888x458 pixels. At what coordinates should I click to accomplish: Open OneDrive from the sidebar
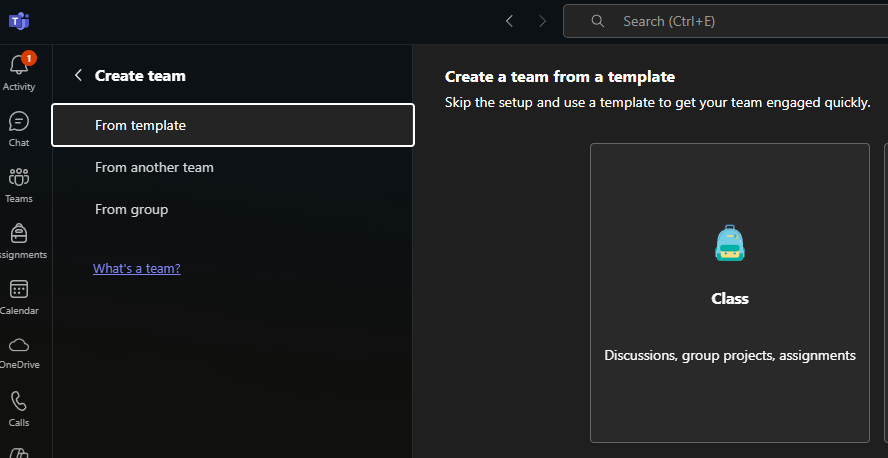(18, 352)
